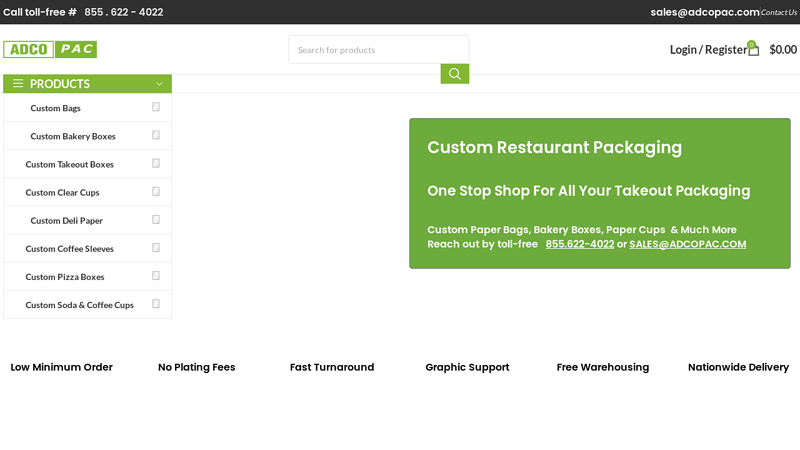
Task: Open Custom Soda & Coffee Cups category
Action: 80,305
